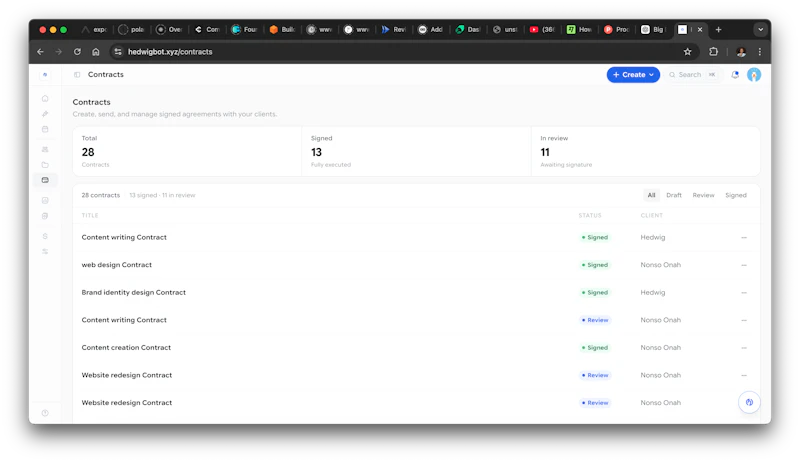Open the clients people icon in the sidebar
Screen dimensions: 800x462
tap(45, 149)
